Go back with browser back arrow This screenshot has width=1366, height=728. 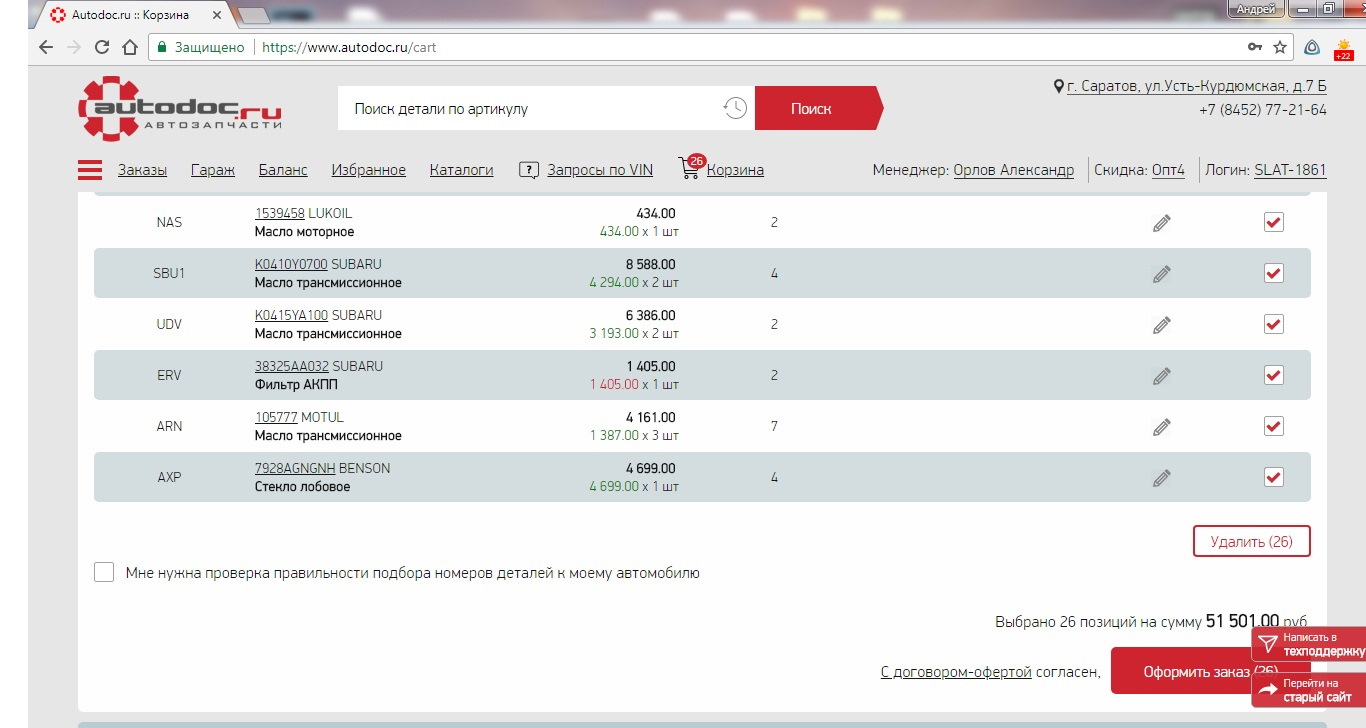(x=46, y=47)
